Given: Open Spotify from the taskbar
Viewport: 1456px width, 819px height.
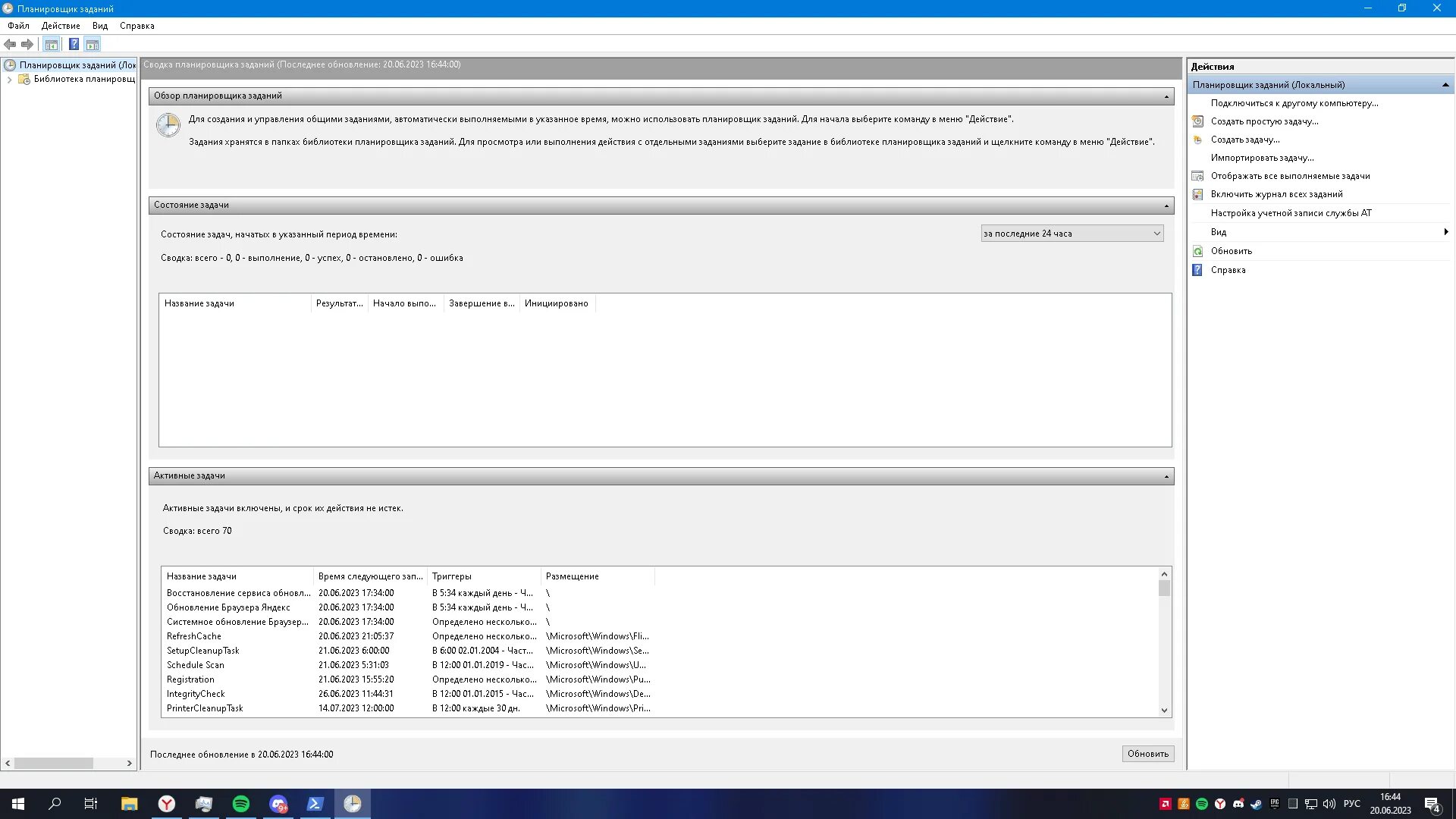Looking at the screenshot, I should tap(241, 804).
